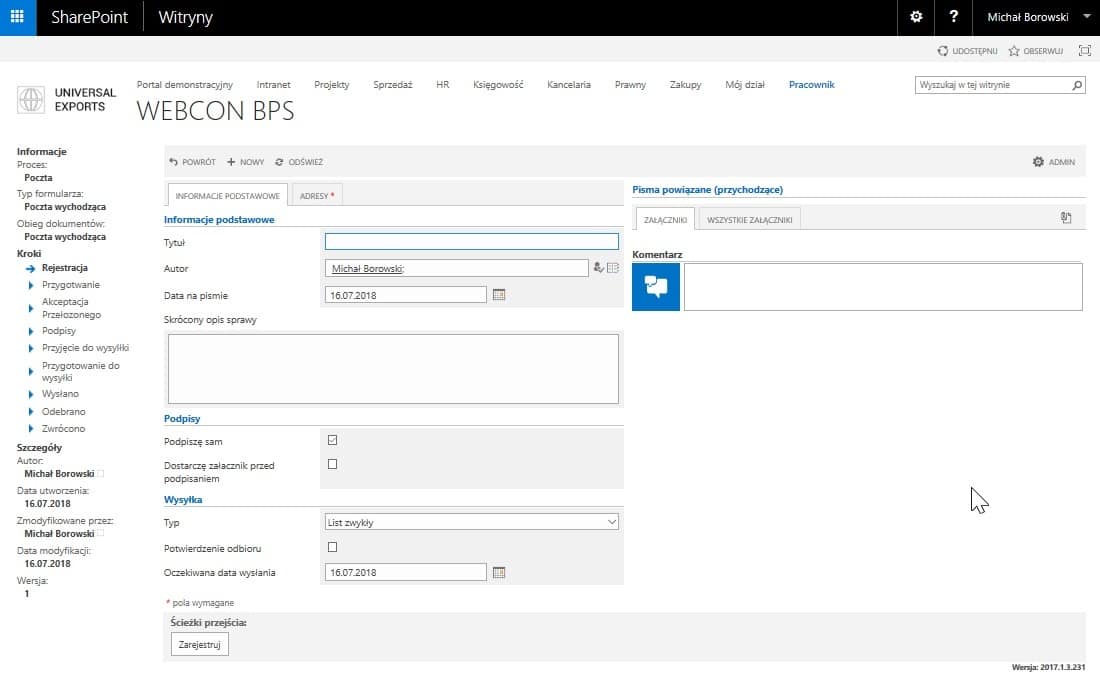The height and width of the screenshot is (679, 1100).
Task: Expand the Zwrócono step arrow
Action: click(x=30, y=429)
